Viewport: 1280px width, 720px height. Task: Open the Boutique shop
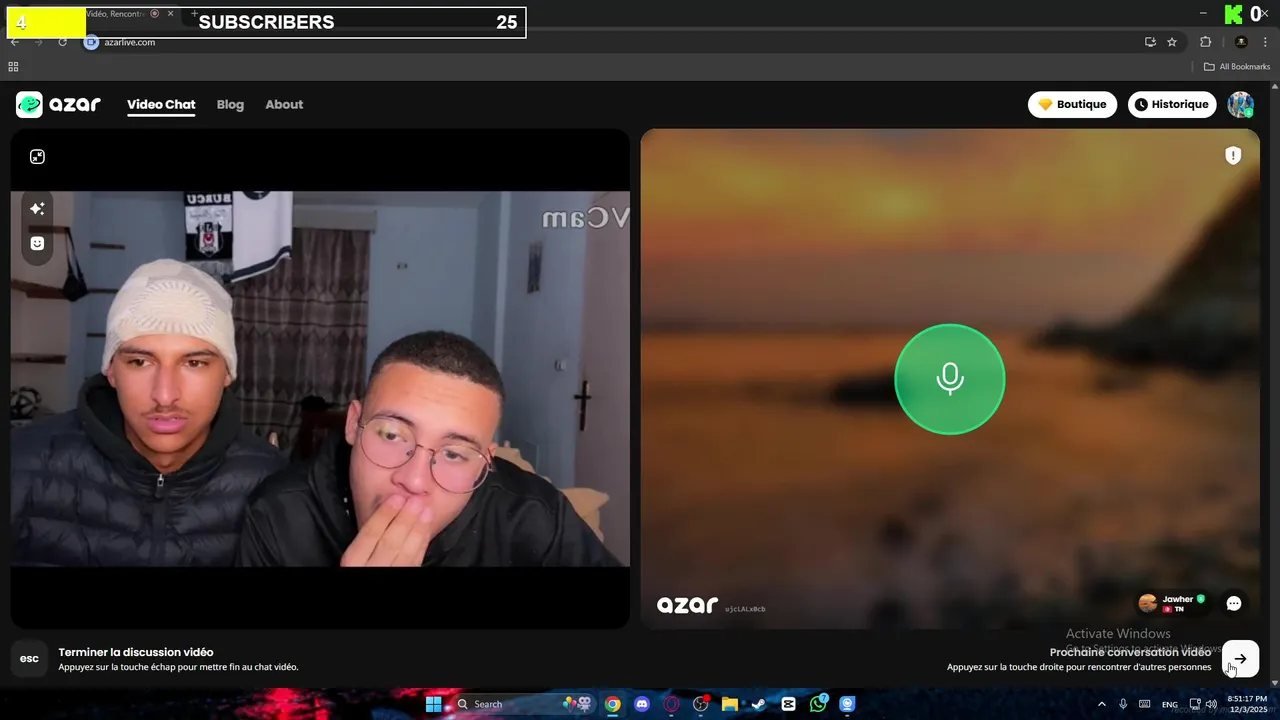click(x=1072, y=104)
